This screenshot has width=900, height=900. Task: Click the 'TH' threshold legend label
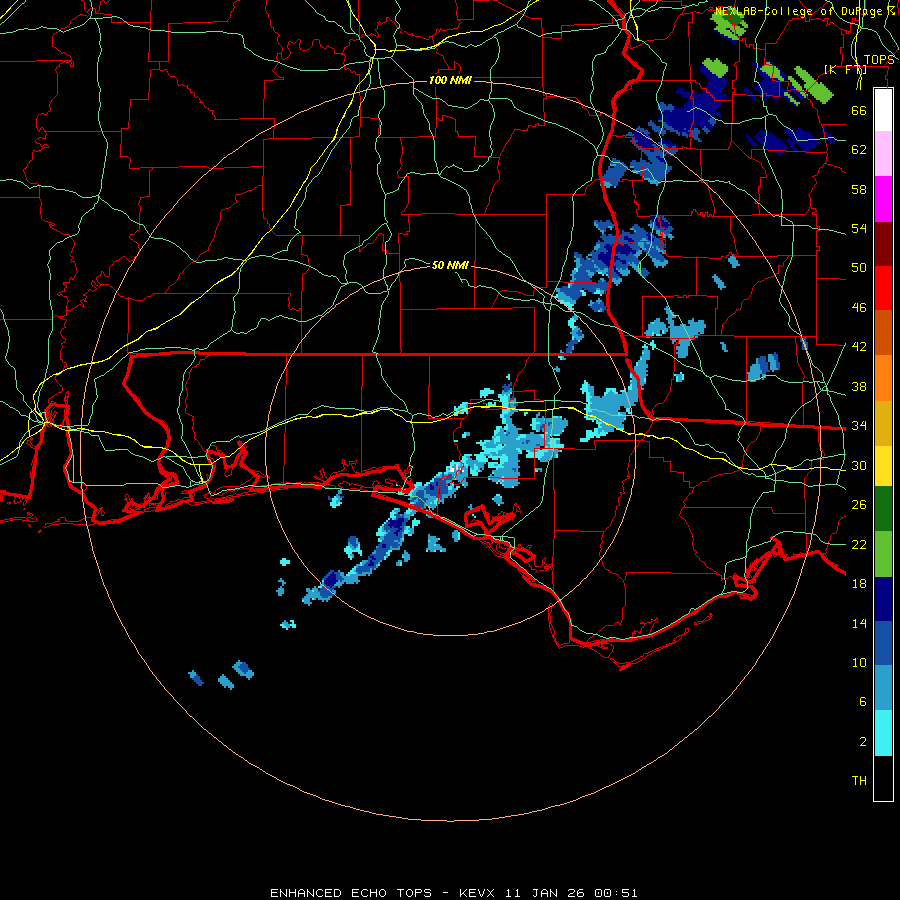click(859, 781)
